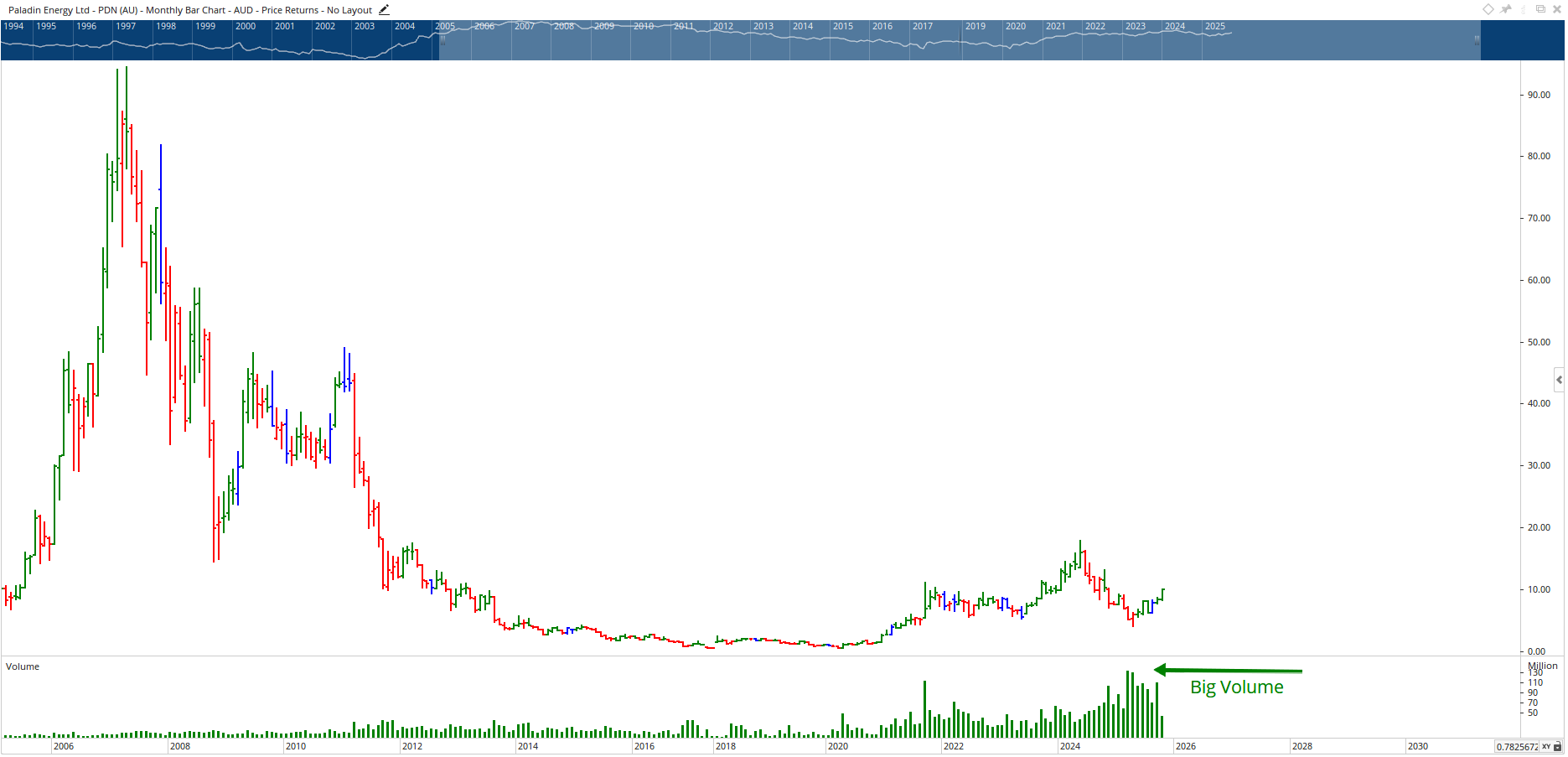The image size is (1568, 757).
Task: Click the pencil edit icon beside the chart title
Action: click(384, 10)
